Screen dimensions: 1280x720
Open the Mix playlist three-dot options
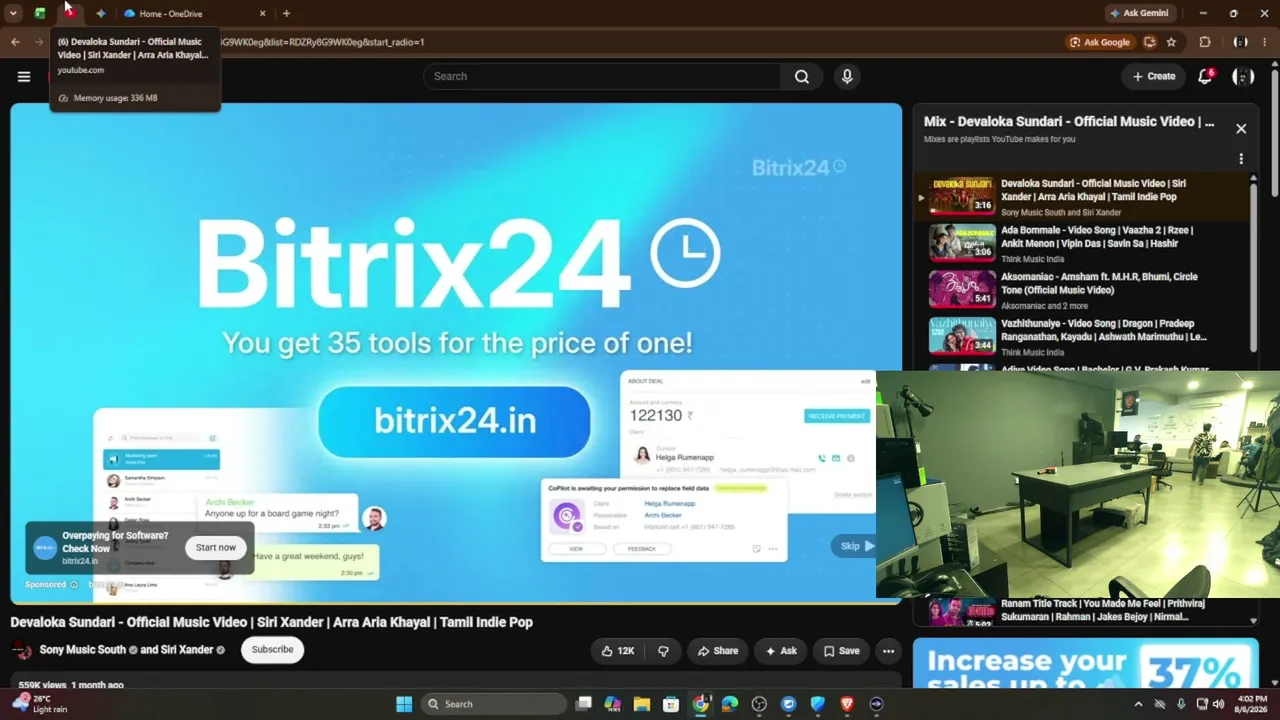tap(1241, 159)
